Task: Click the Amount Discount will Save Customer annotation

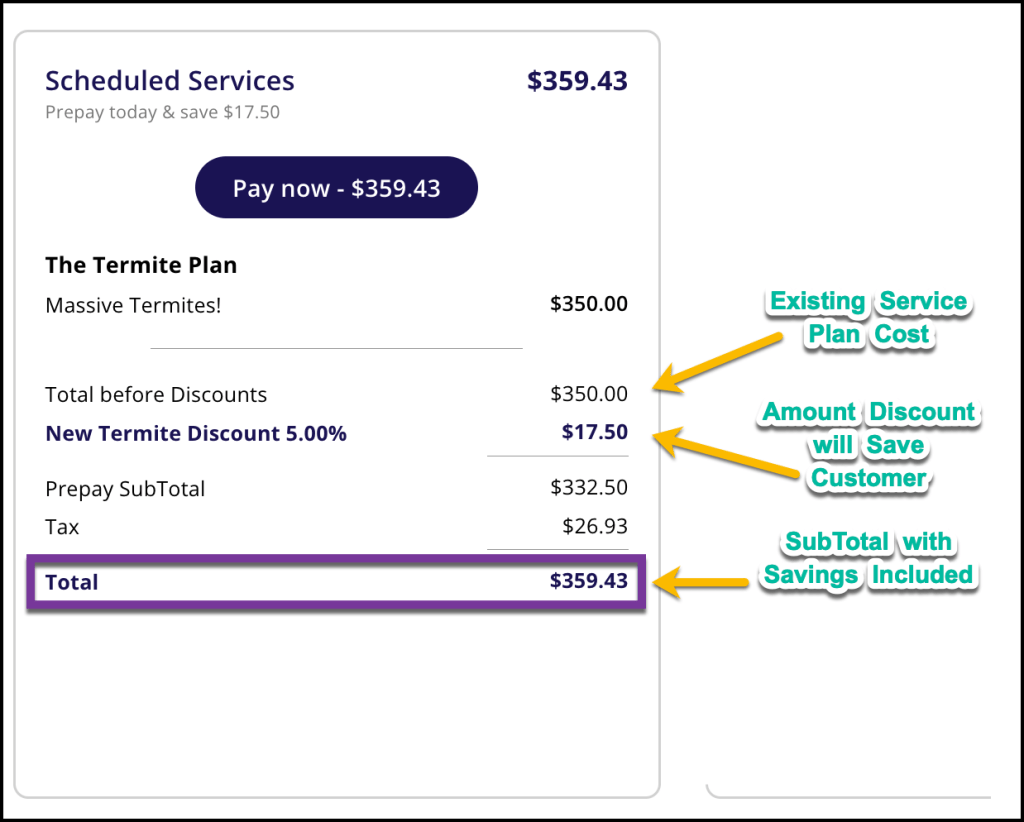Action: (868, 445)
